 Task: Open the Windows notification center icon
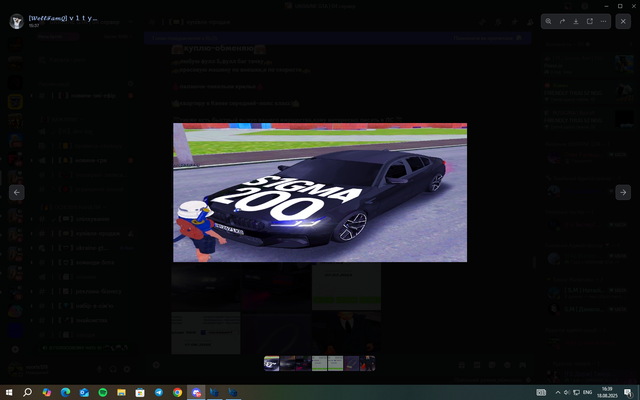pos(629,392)
